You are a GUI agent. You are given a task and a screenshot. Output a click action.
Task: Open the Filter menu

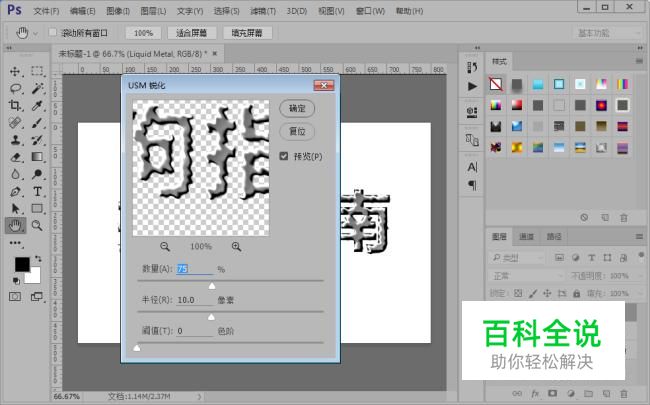click(x=263, y=11)
